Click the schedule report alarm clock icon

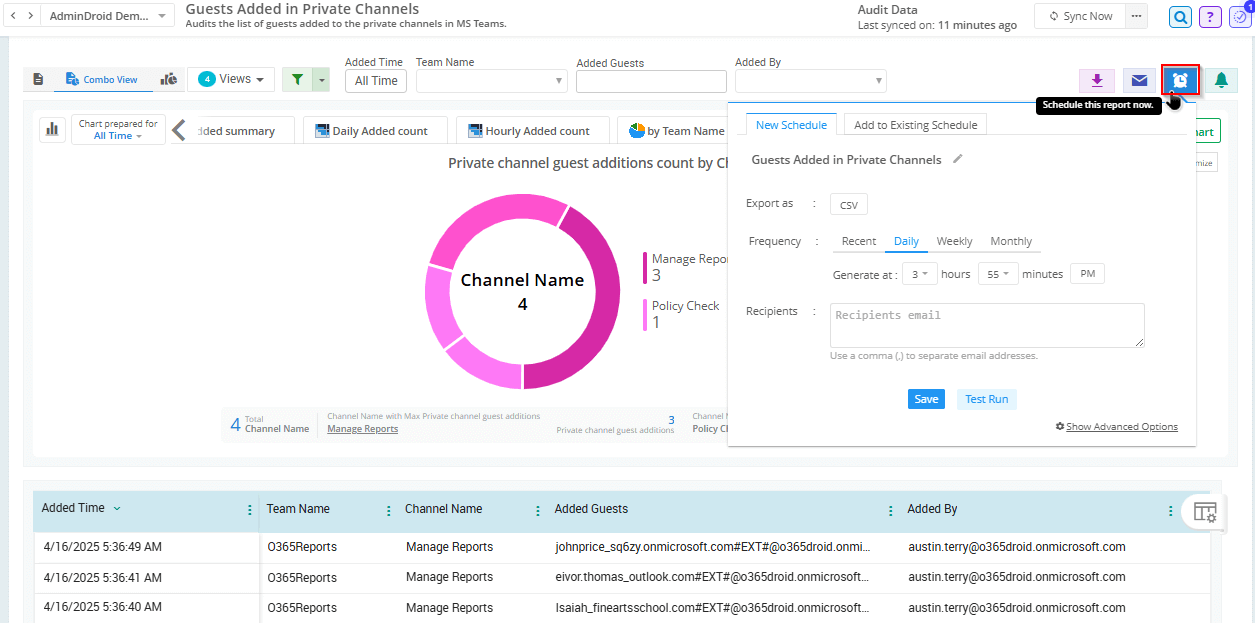point(1180,80)
